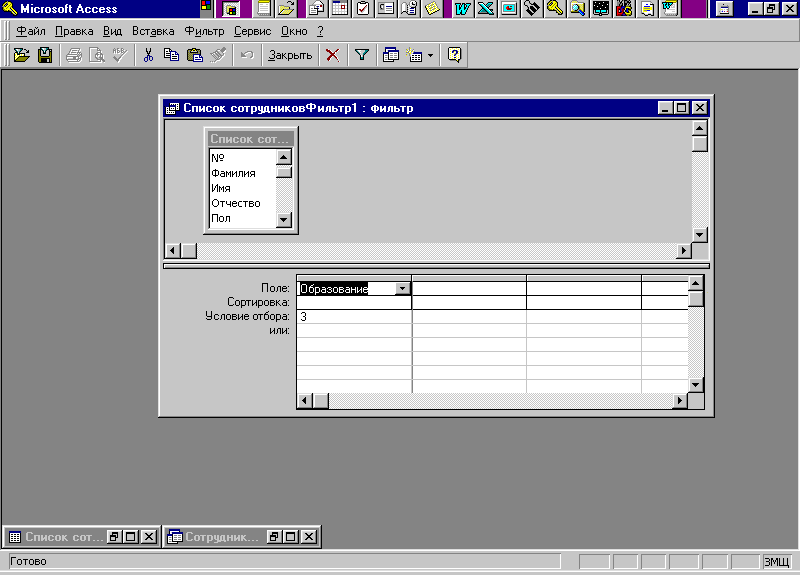Undo last action arrow icon
Screen dimensions: 800x575
(247, 55)
